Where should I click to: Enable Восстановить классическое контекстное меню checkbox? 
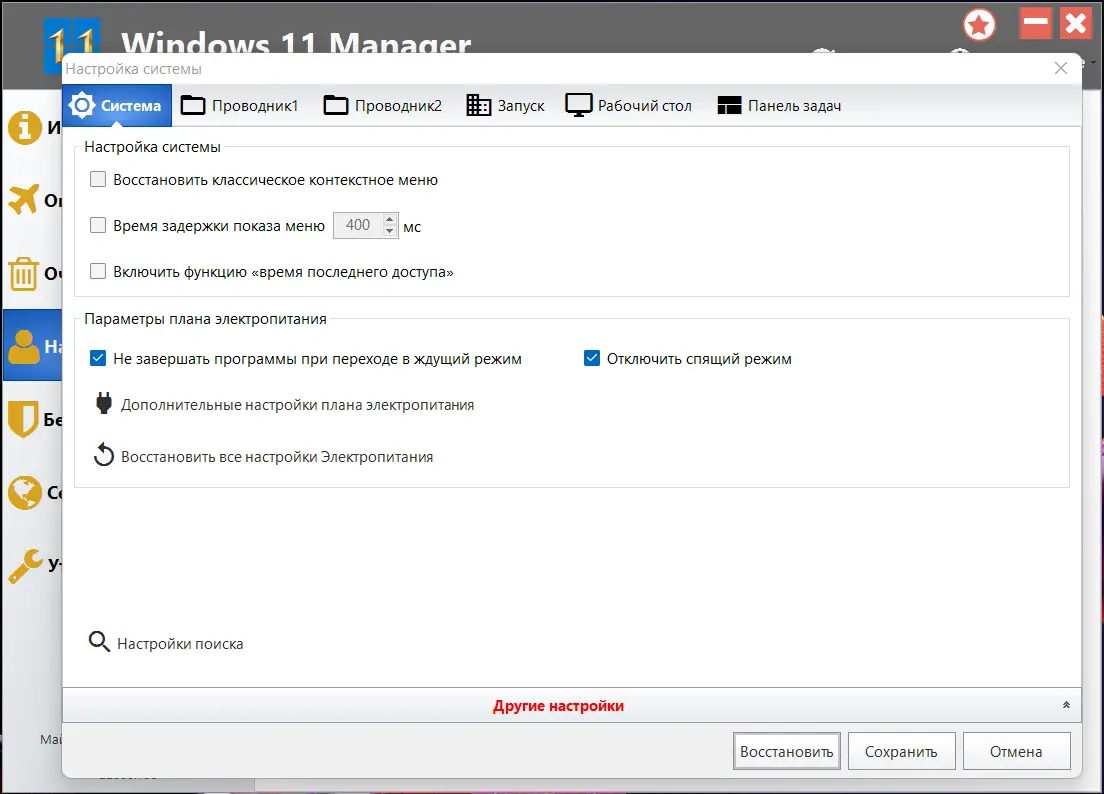[98, 179]
